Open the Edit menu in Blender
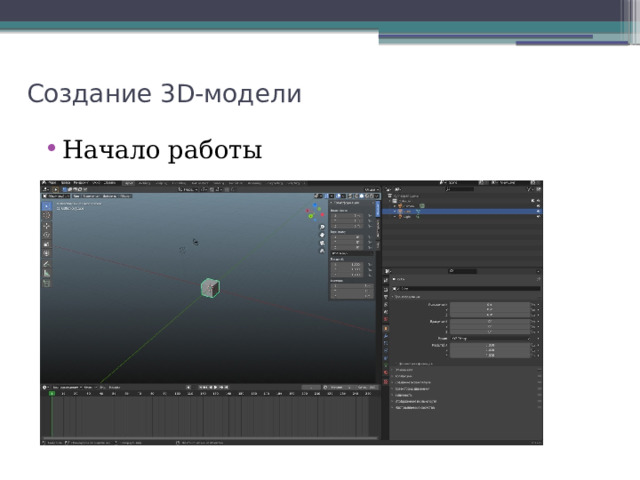The height and width of the screenshot is (480, 640). click(x=66, y=183)
